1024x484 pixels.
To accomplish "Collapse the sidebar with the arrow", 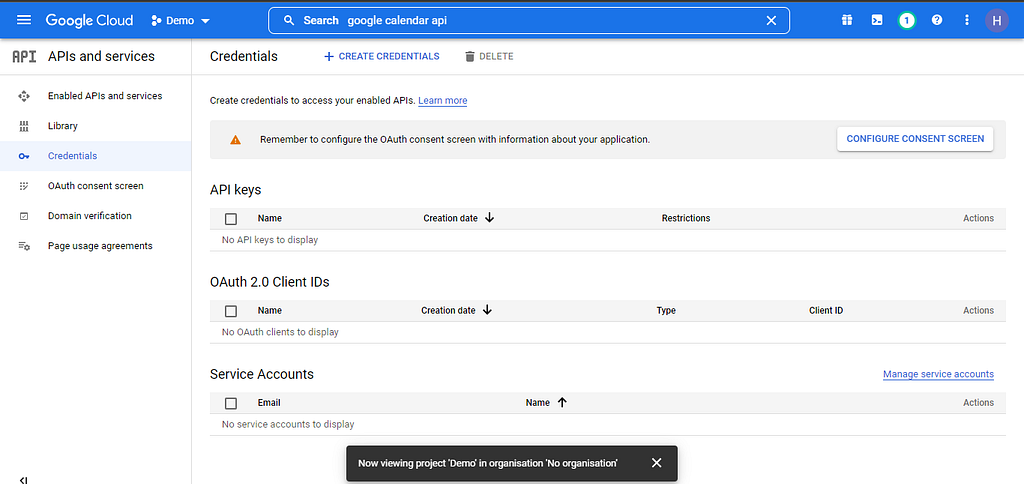I will [x=24, y=480].
